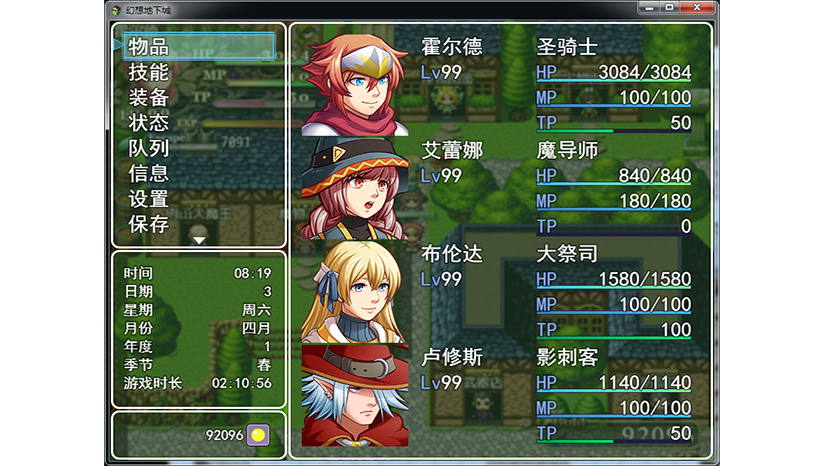Select 艾蕾娜's witch-hat portrait

[x=355, y=188]
